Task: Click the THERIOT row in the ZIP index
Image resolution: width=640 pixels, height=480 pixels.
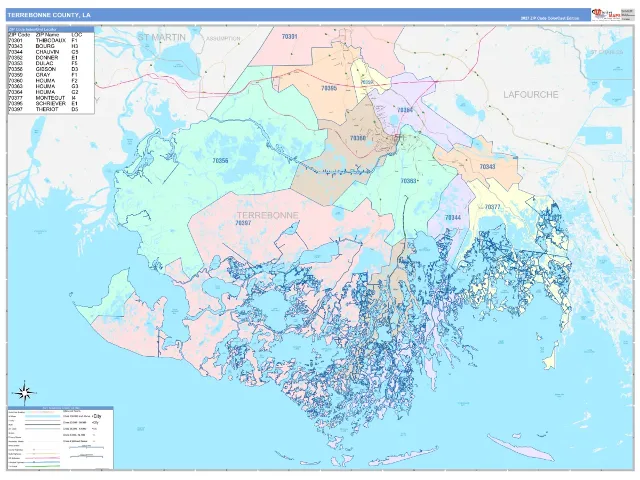Action: click(x=43, y=109)
